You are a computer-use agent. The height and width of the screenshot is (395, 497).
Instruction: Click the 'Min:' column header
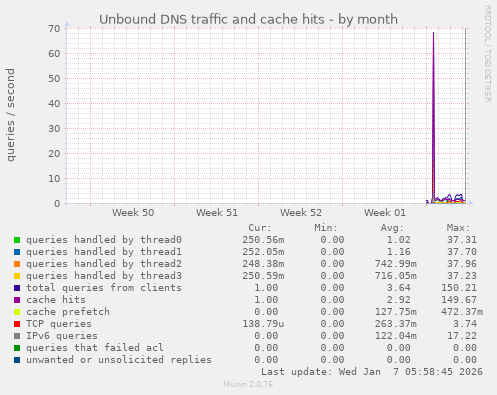click(326, 228)
